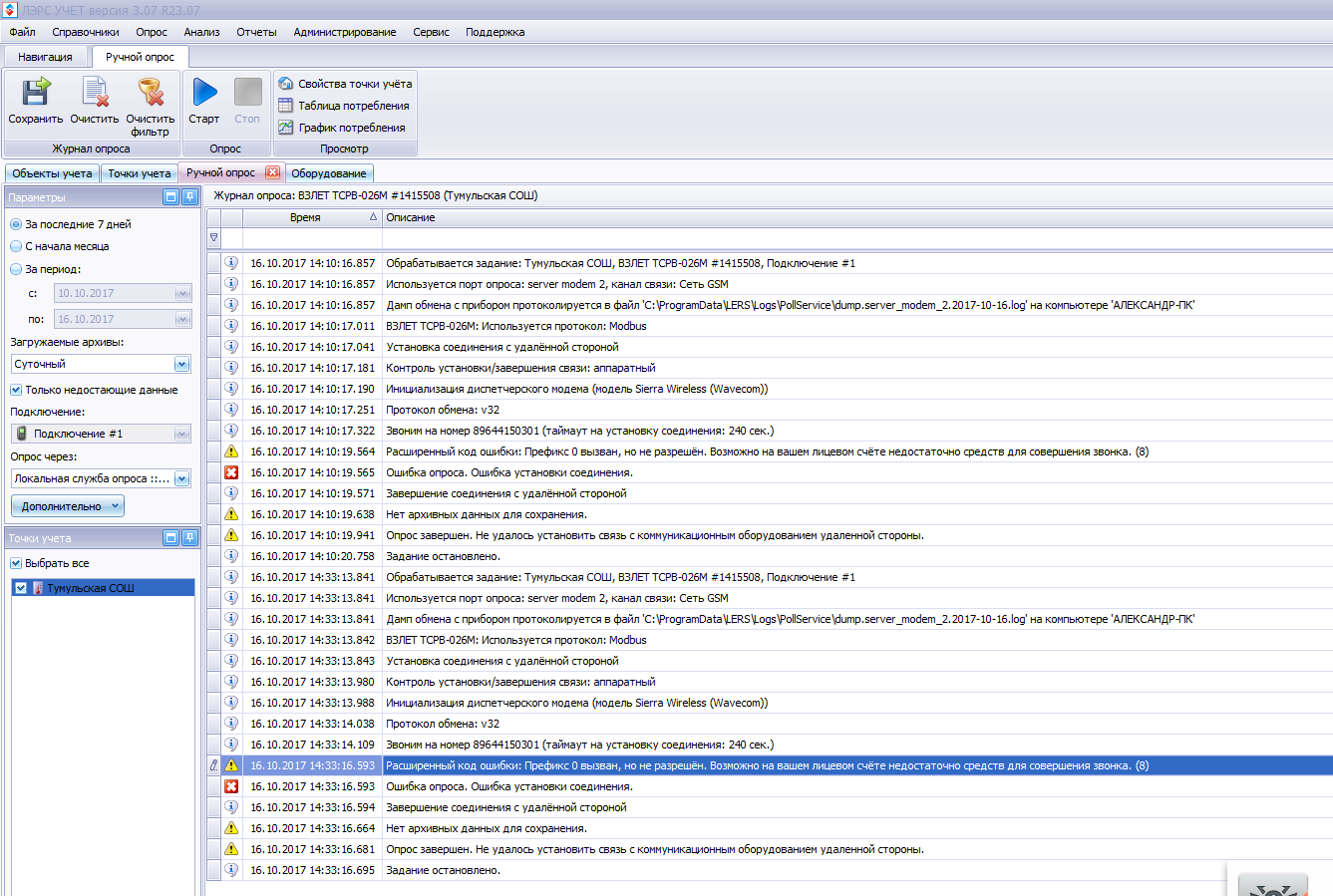Uncheck Тумульская СОШ point checkbox
Viewport: 1333px width, 896px height.
click(21, 588)
